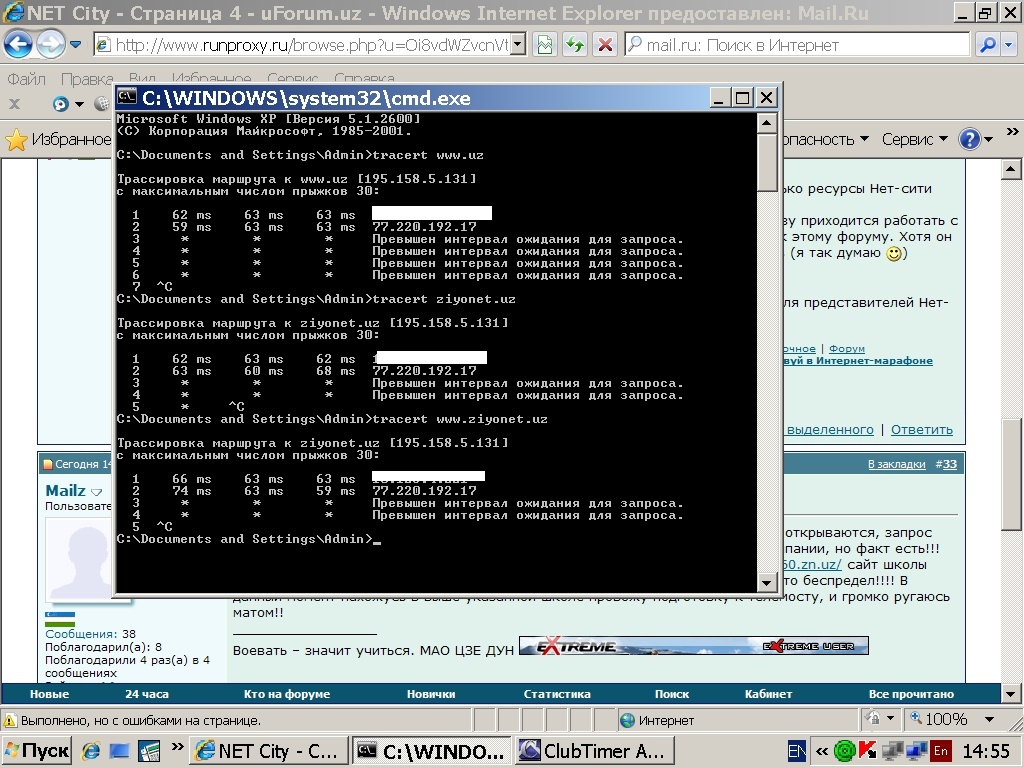Screen dimensions: 1024x768
Task: Open the Избранное favorites star button
Action: coord(57,139)
